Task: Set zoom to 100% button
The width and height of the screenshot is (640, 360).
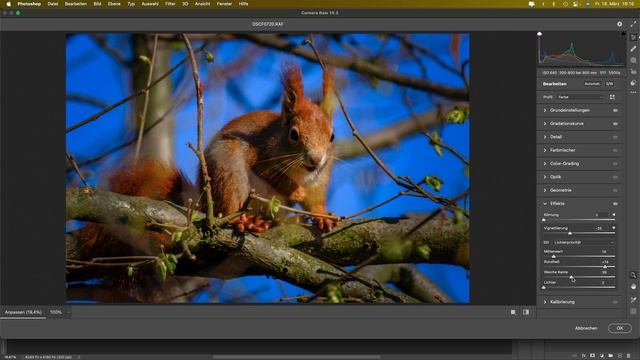Action: pyautogui.click(x=56, y=312)
